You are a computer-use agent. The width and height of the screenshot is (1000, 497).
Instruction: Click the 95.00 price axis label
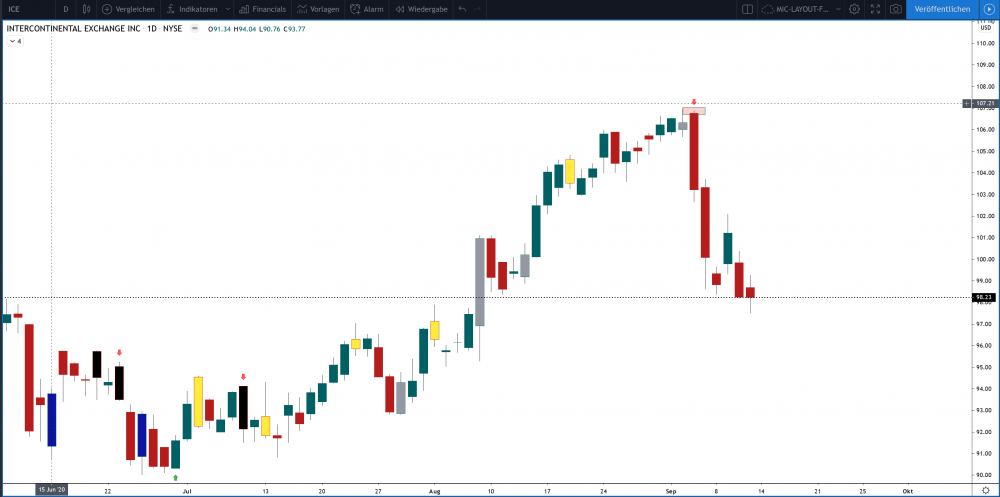pyautogui.click(x=985, y=367)
